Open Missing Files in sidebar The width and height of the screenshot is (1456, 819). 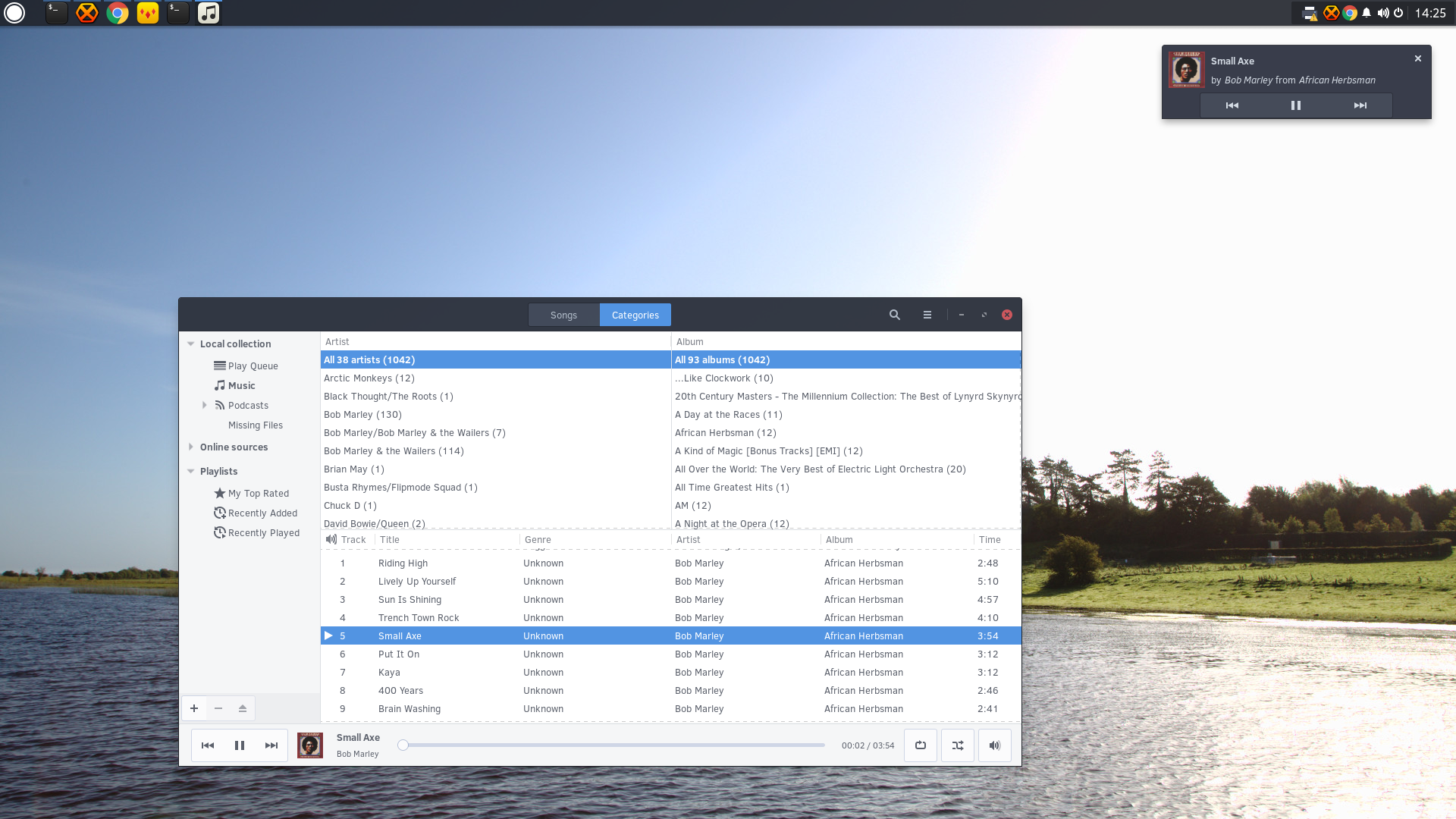256,425
